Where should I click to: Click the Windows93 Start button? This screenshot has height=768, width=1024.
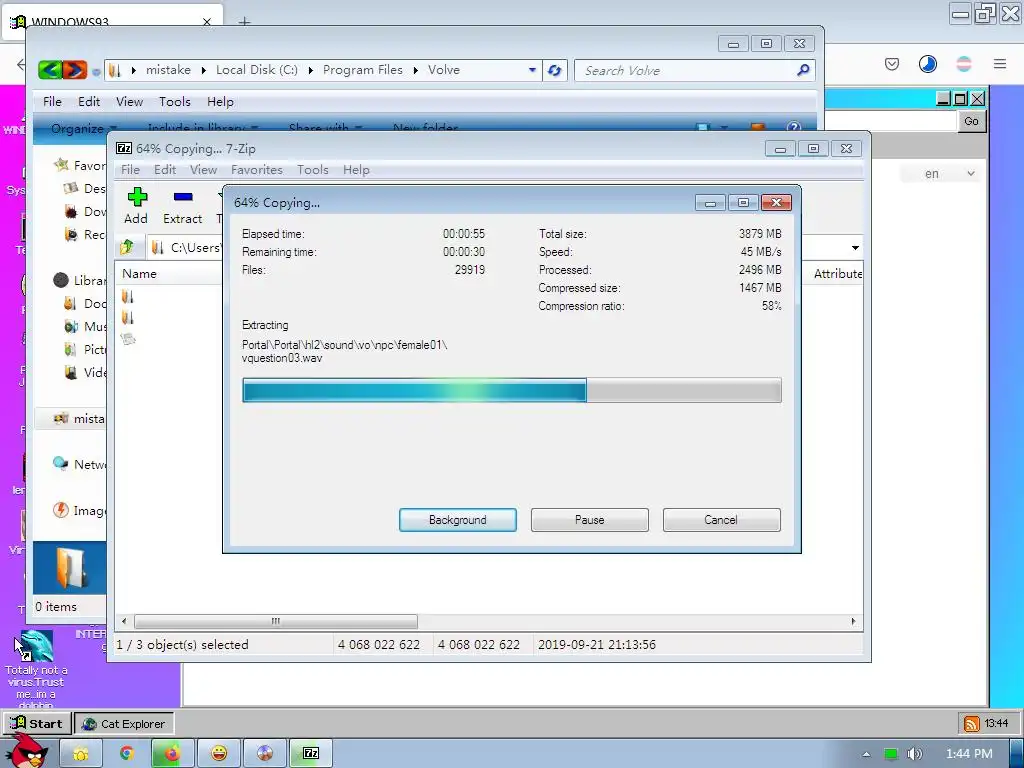point(37,724)
